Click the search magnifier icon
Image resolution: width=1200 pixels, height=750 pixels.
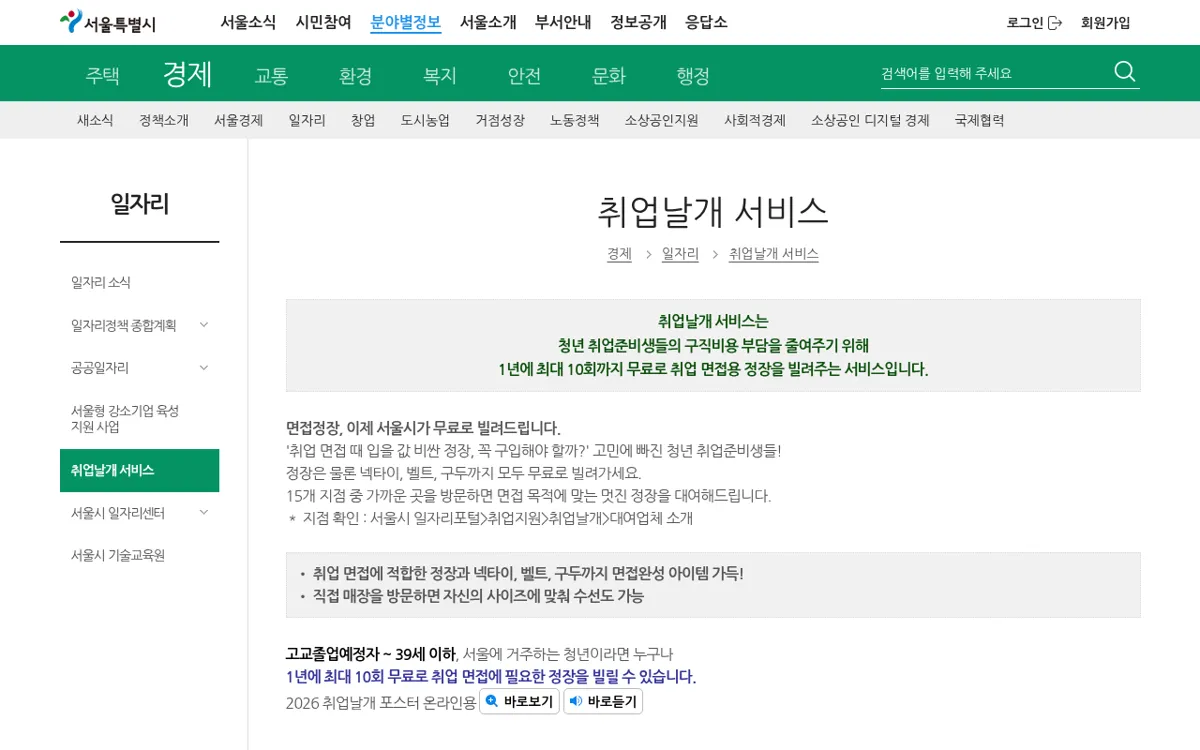pos(1125,71)
